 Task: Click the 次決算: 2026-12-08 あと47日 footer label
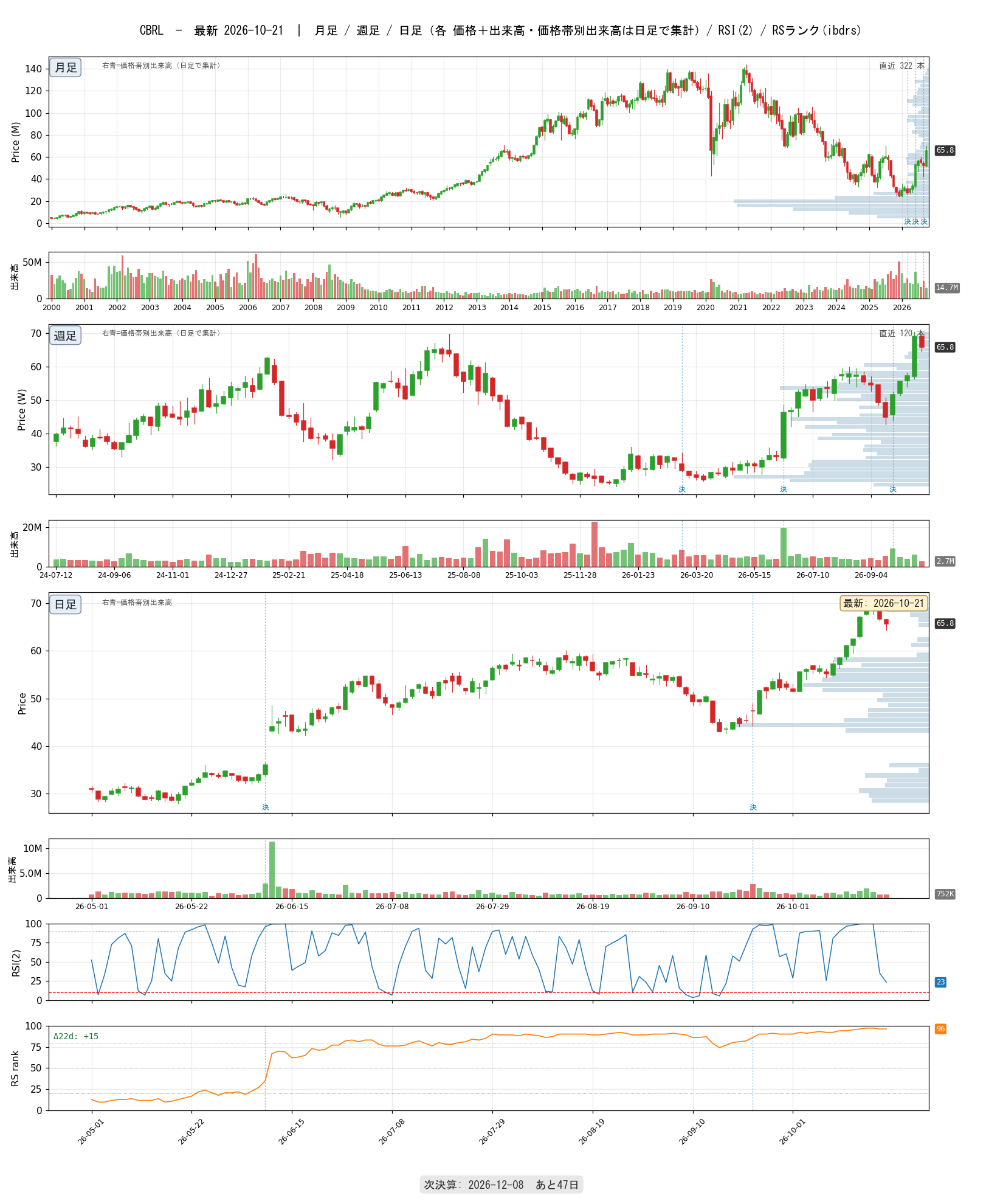501,1185
